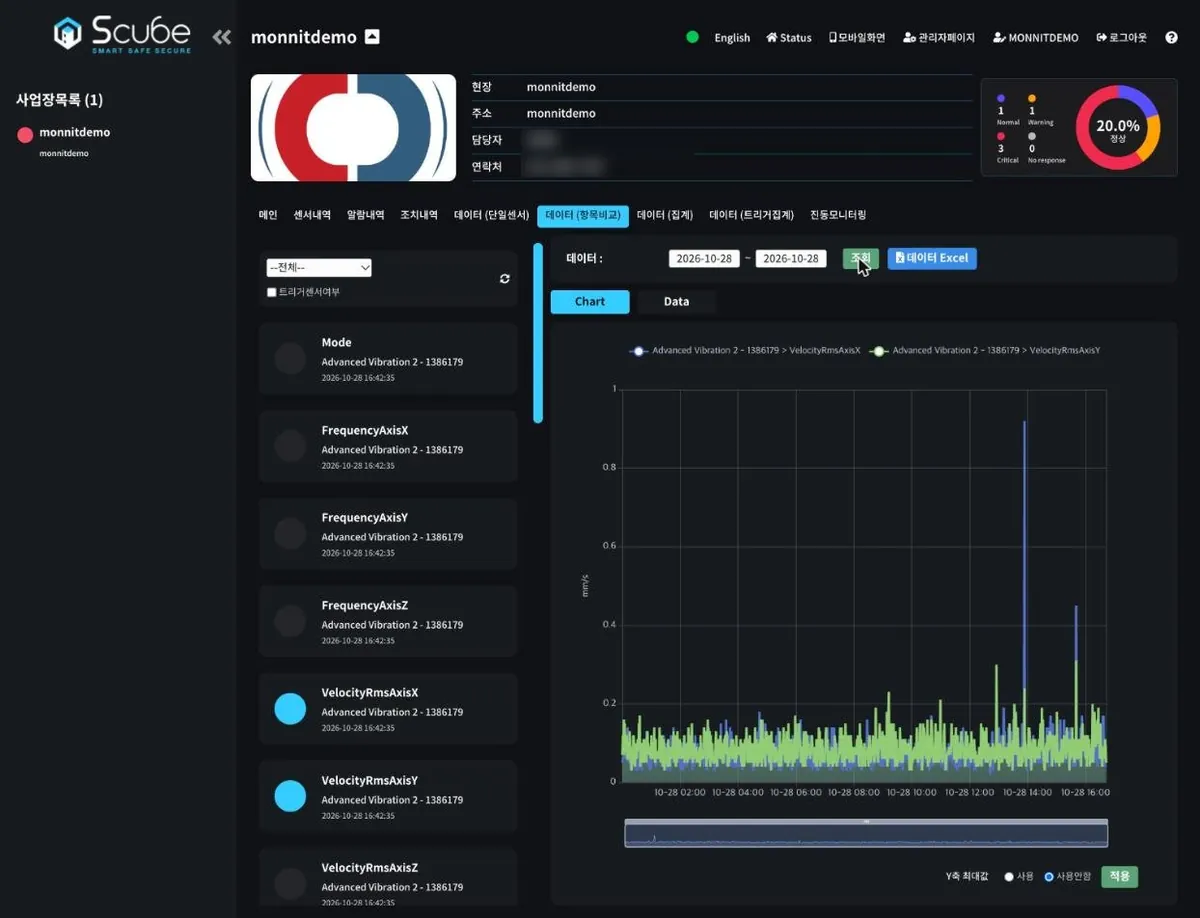Viewport: 1200px width, 918px height.
Task: Toggle FrequencyAxisY sensor circle
Action: tap(290, 533)
